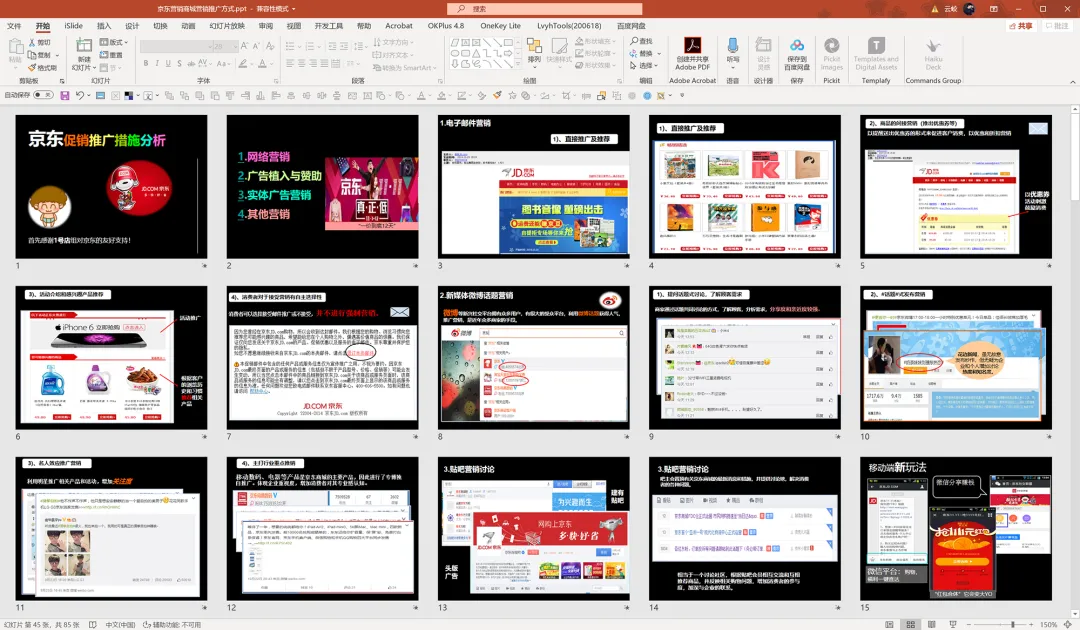The width and height of the screenshot is (1080, 630).
Task: Start Slide Show icon in status bar
Action: pyautogui.click(x=953, y=624)
